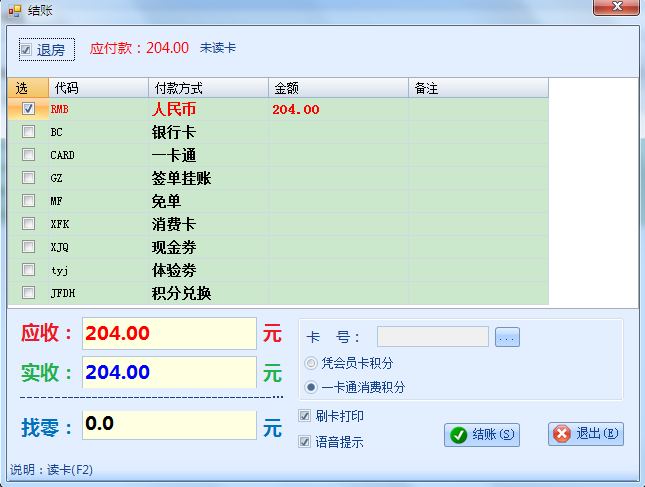Click the 未读卡 status text

coord(218,48)
